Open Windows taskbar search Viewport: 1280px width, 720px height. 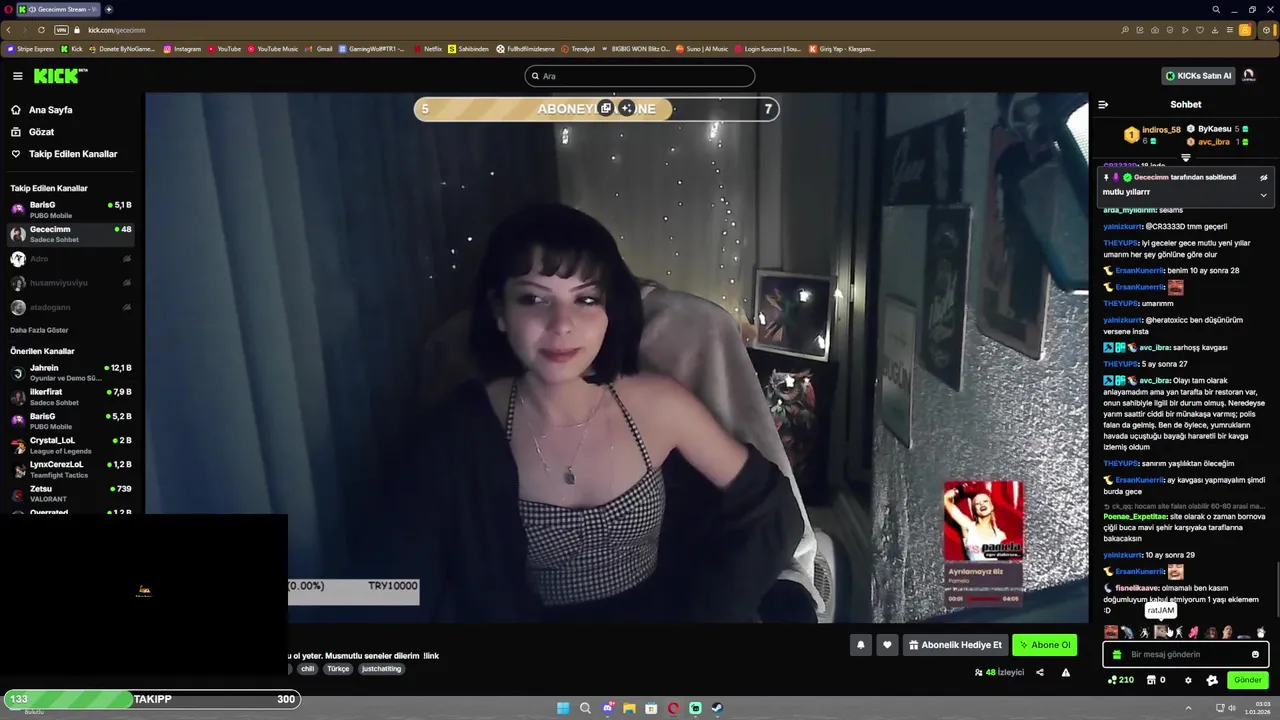click(x=585, y=708)
